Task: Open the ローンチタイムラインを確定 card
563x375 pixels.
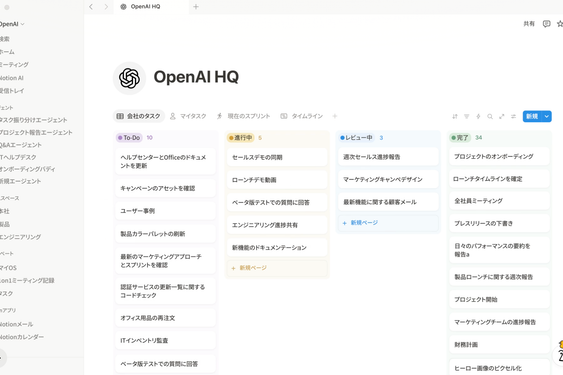Action: pyautogui.click(x=499, y=179)
